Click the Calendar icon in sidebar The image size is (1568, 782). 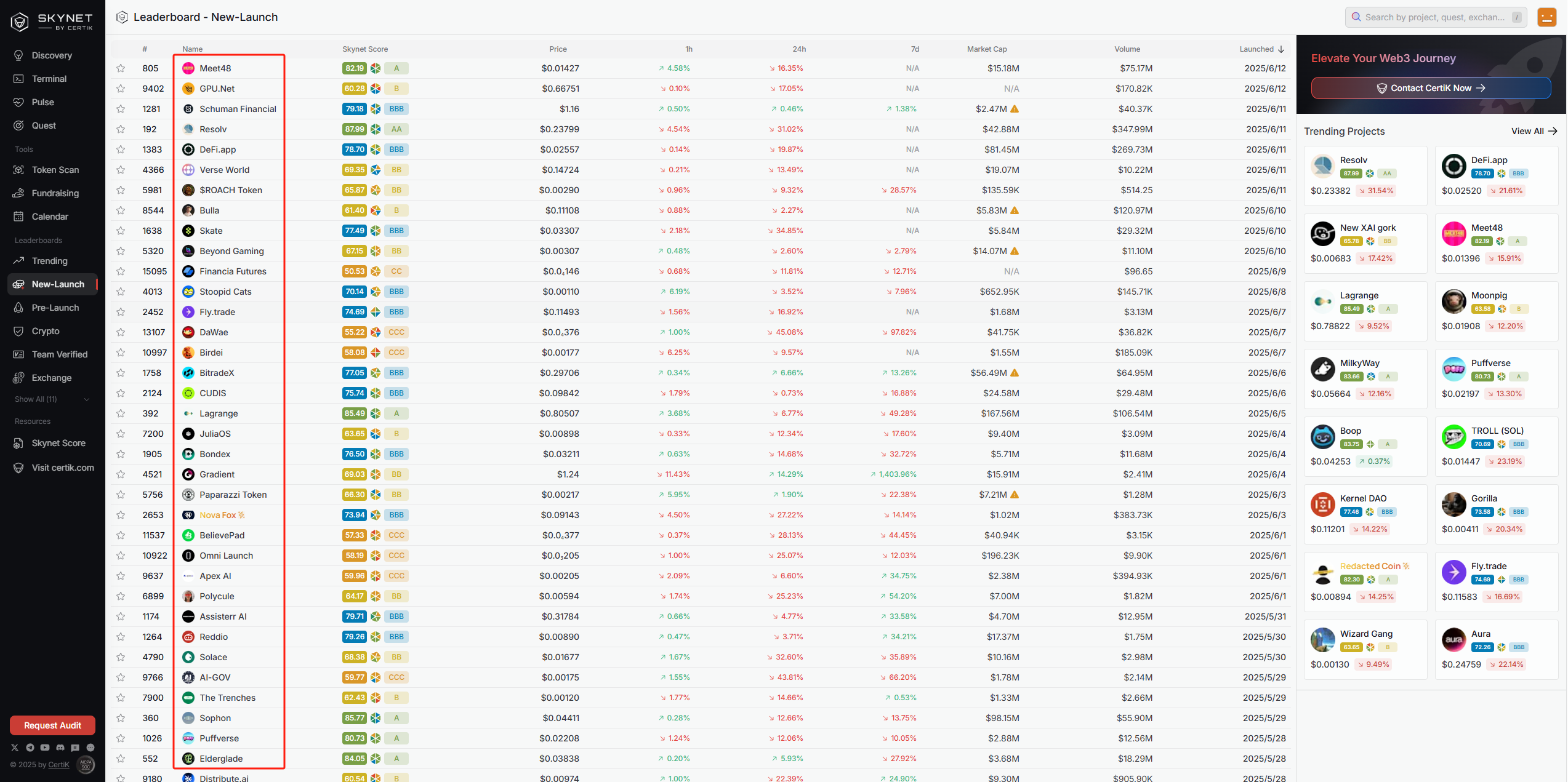pyautogui.click(x=18, y=217)
